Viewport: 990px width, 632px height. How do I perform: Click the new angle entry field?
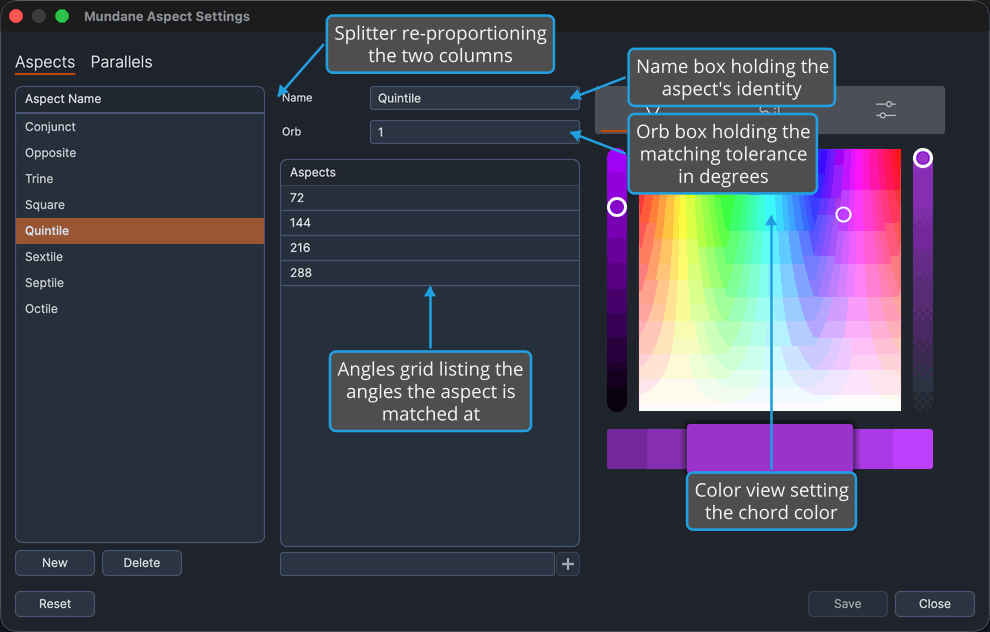pyautogui.click(x=417, y=564)
